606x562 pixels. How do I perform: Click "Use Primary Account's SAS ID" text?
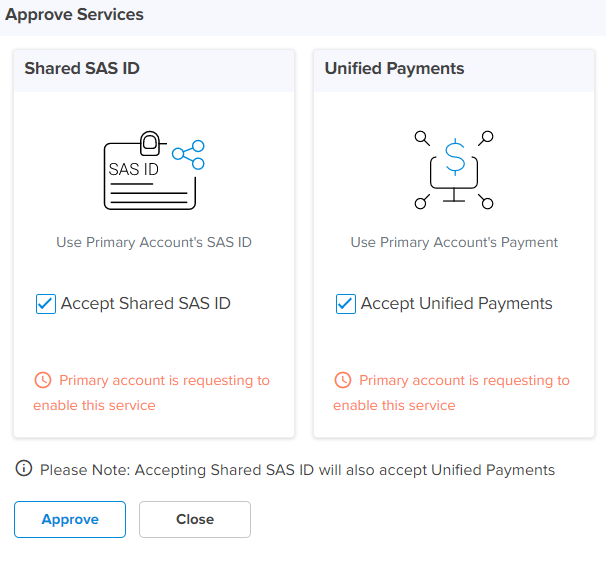point(153,242)
